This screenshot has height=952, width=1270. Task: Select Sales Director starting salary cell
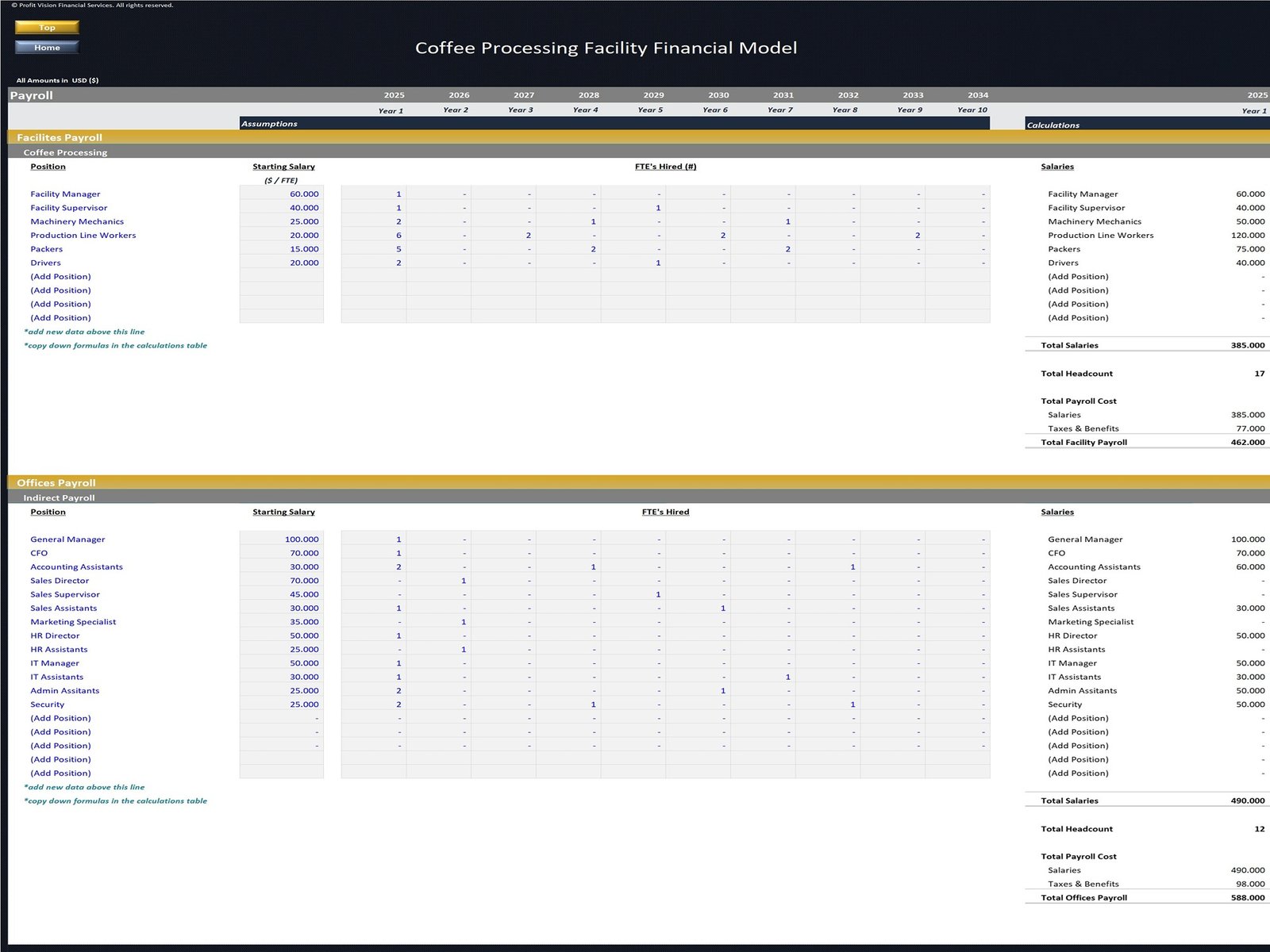[x=282, y=581]
